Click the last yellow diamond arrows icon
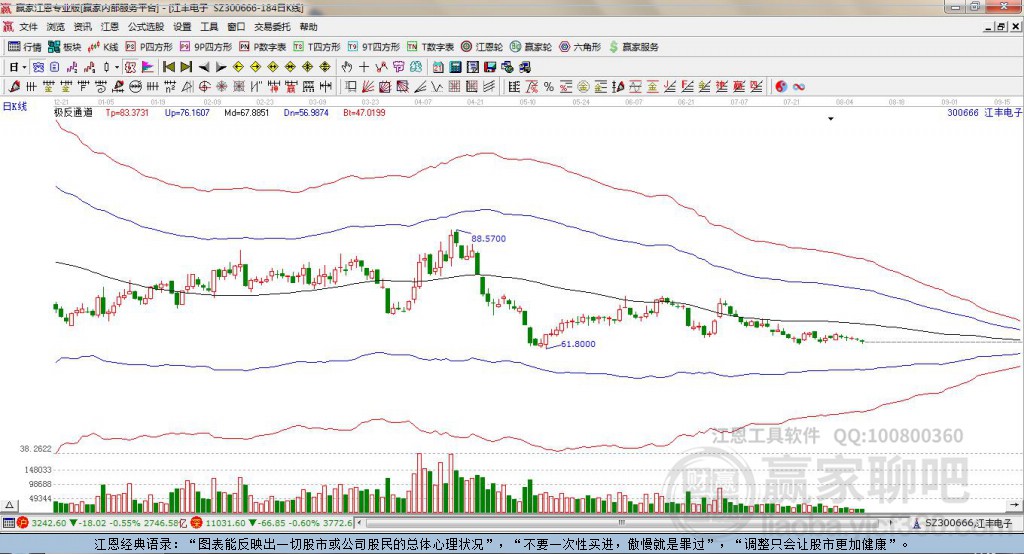This screenshot has height=554, width=1024. pos(325,67)
